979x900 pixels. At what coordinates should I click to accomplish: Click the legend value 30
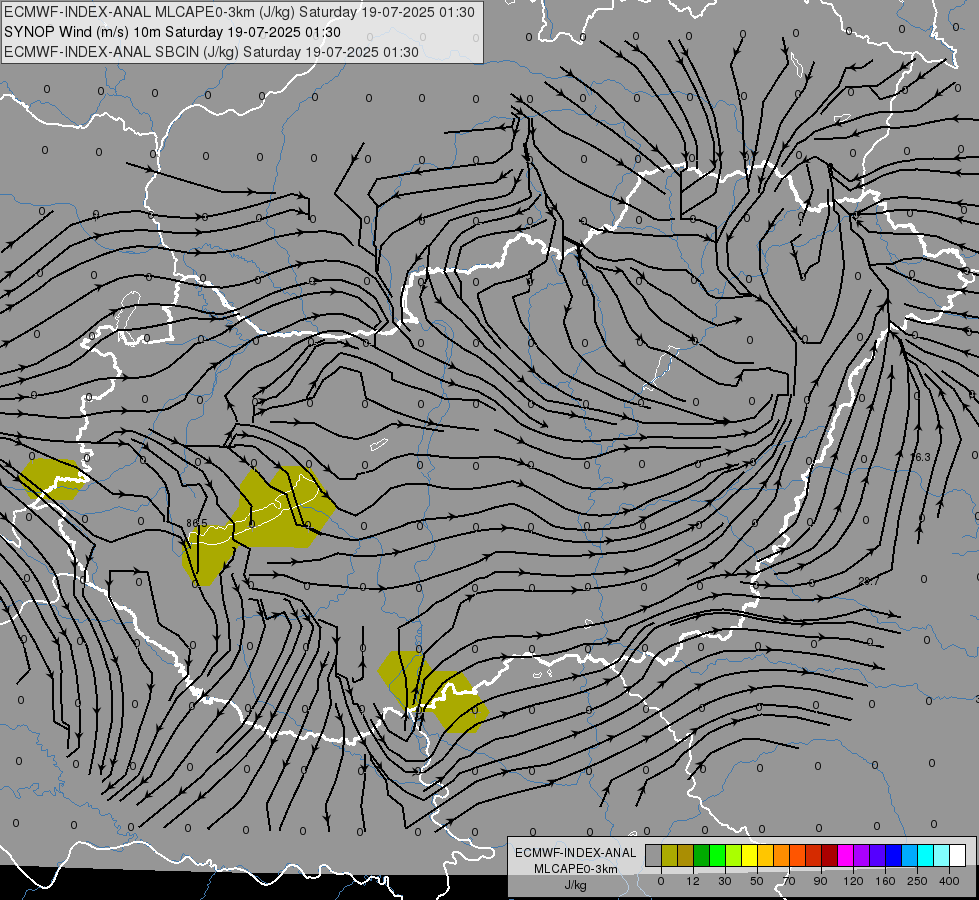pyautogui.click(x=725, y=881)
